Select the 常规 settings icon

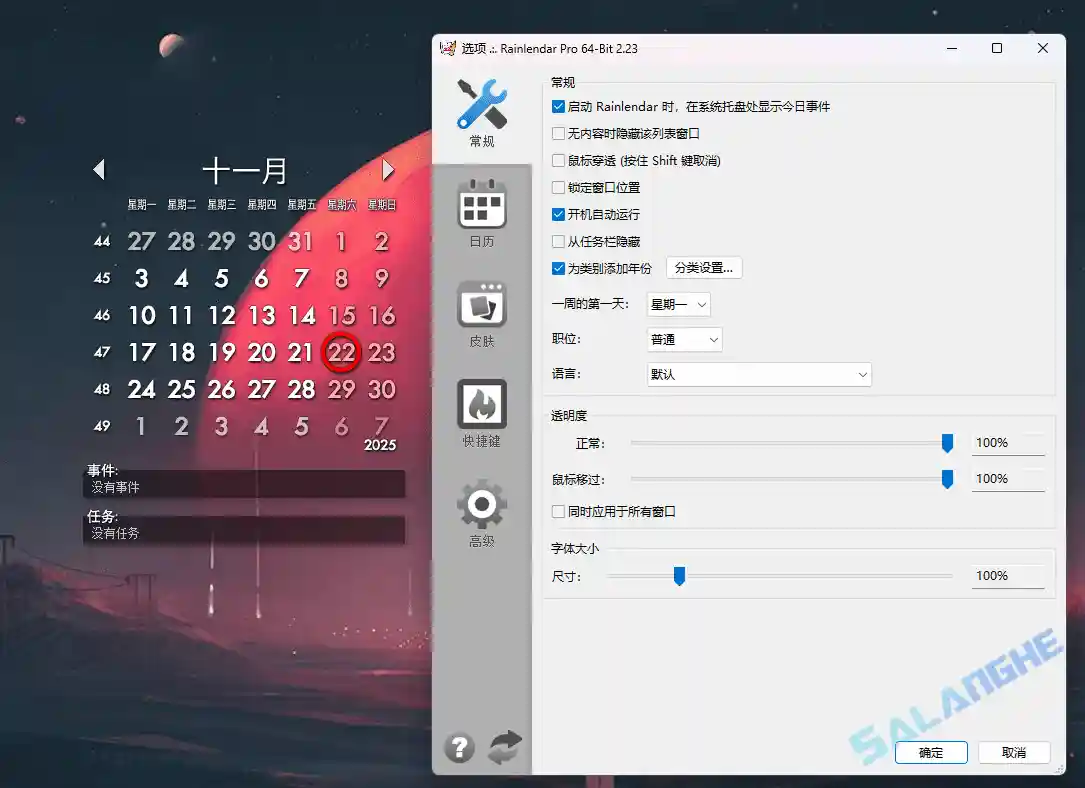tap(481, 104)
